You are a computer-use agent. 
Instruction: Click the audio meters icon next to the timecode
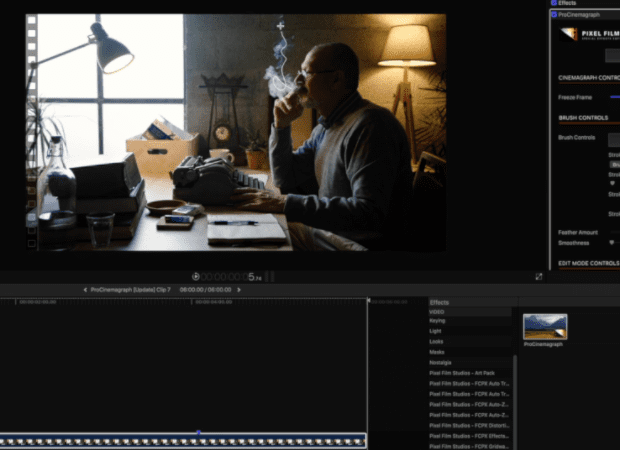pyautogui.click(x=270, y=277)
